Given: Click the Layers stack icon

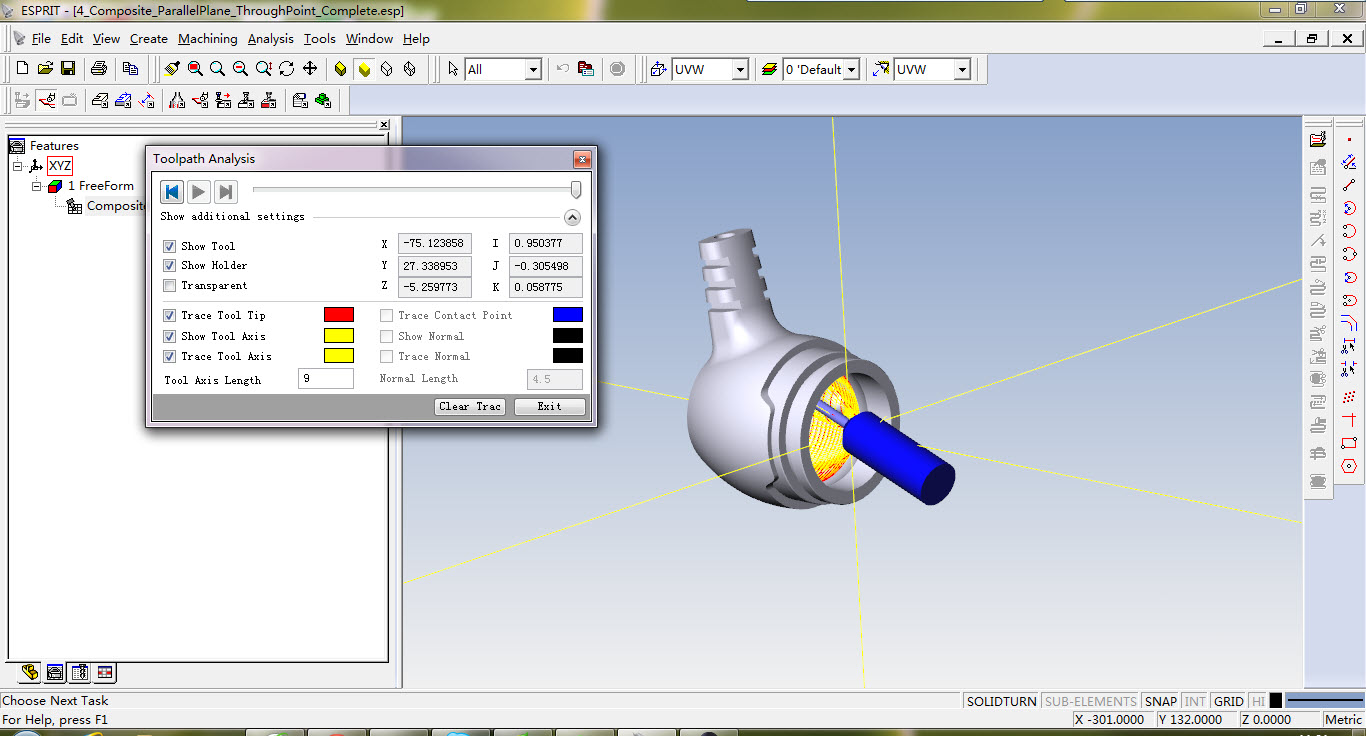Looking at the screenshot, I should (769, 69).
